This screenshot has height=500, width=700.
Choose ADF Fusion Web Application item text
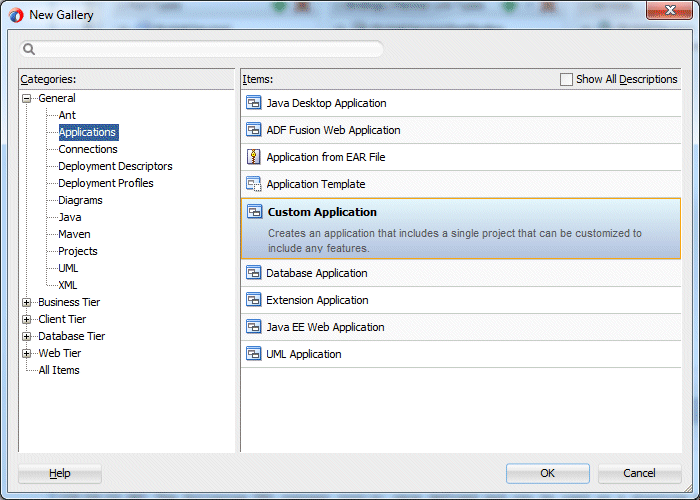tap(333, 130)
